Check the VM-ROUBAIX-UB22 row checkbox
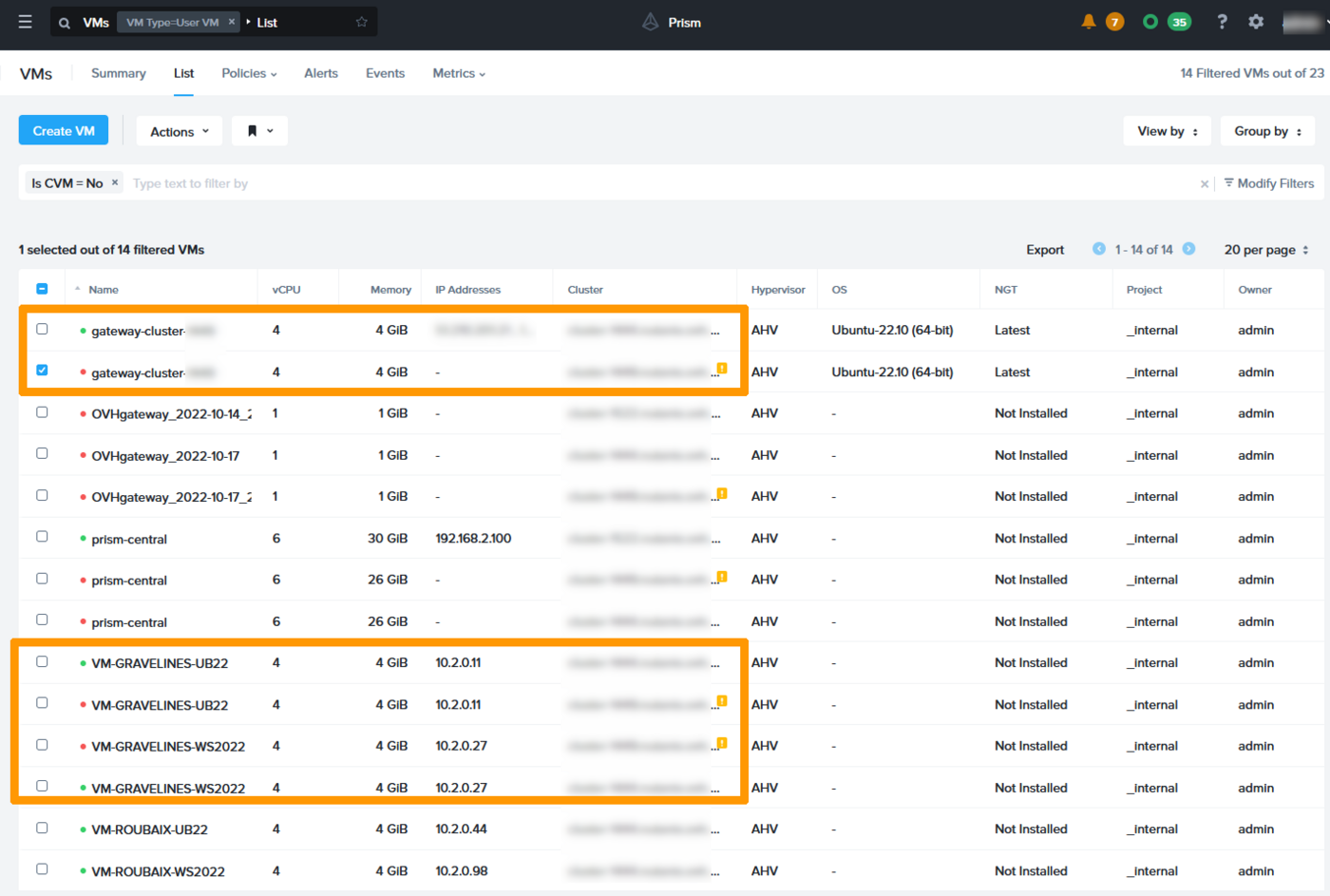 tap(42, 828)
